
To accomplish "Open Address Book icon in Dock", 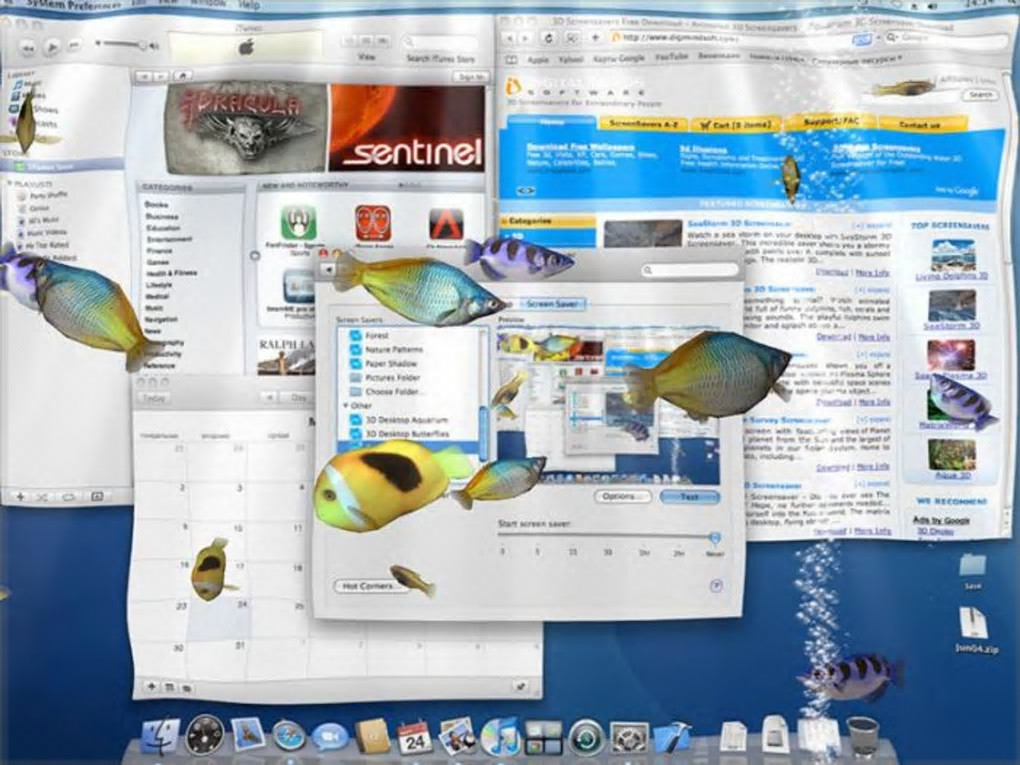I will point(373,737).
